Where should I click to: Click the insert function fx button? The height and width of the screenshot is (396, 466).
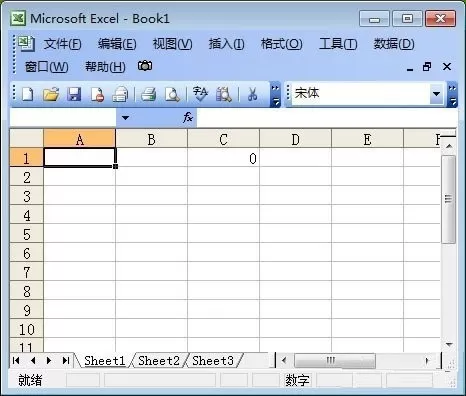click(188, 117)
